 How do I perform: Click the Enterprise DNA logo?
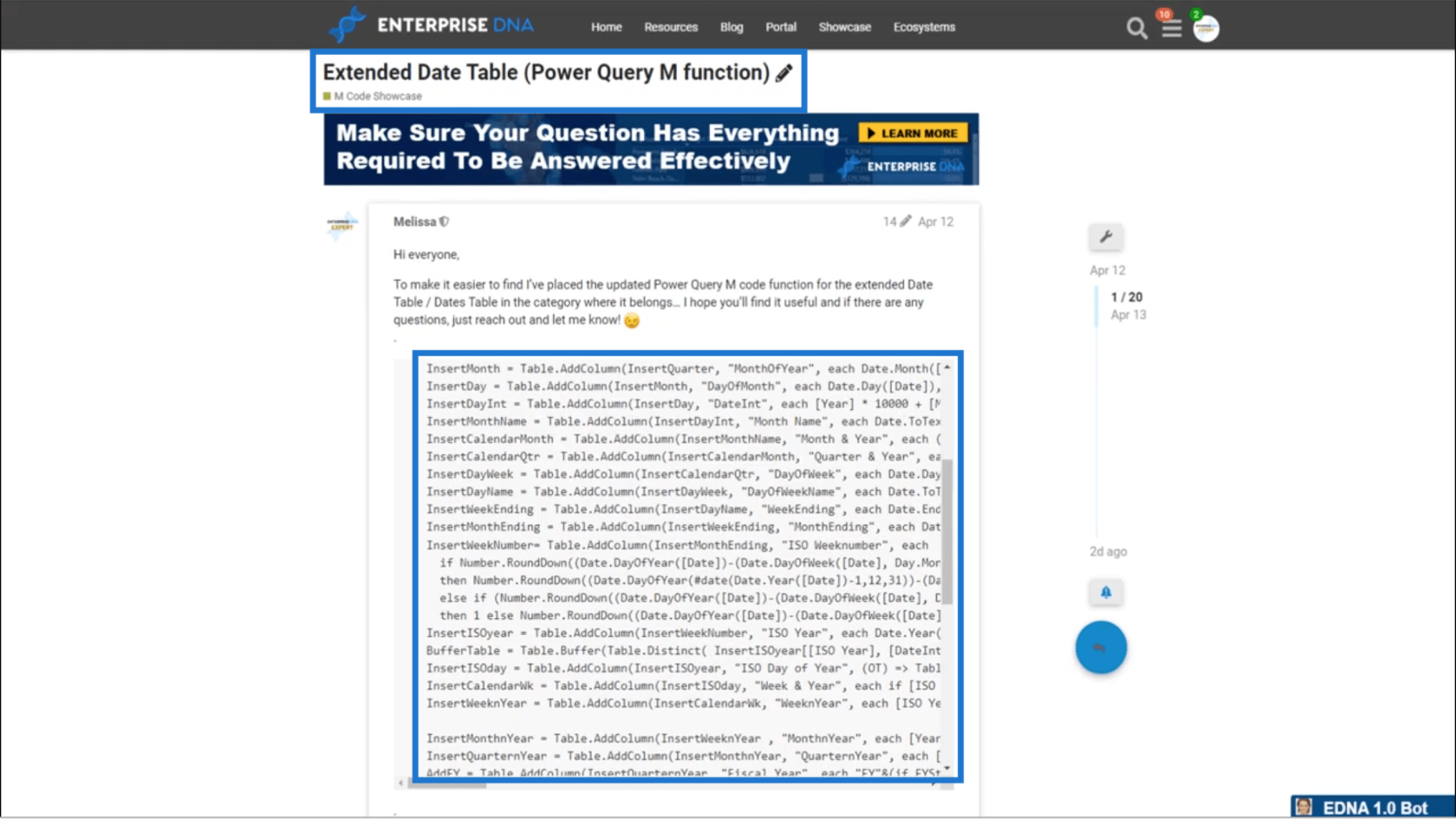(x=431, y=25)
